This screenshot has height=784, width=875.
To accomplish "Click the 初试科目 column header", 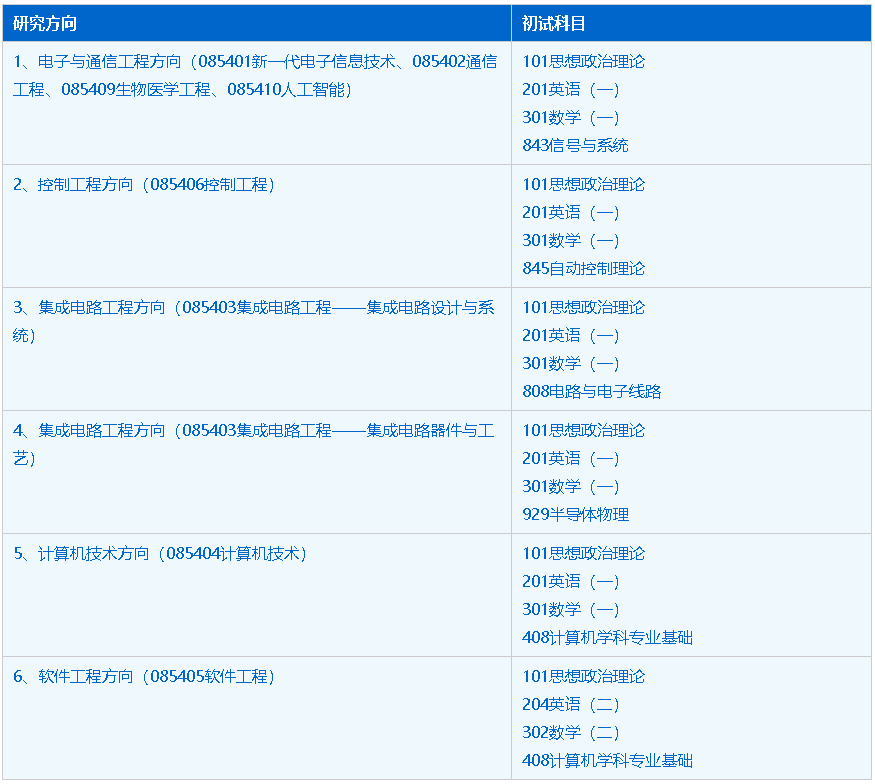I will [554, 23].
